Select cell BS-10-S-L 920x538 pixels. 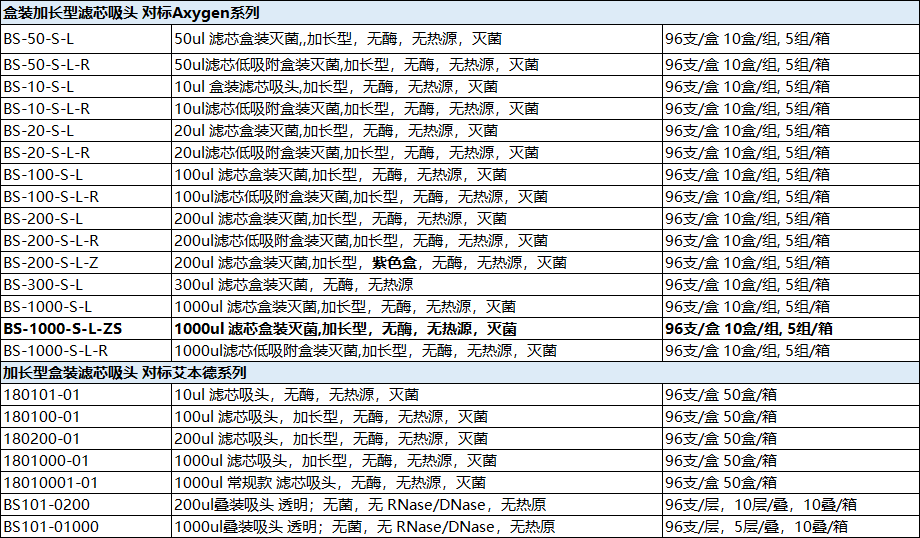pyautogui.click(x=86, y=87)
